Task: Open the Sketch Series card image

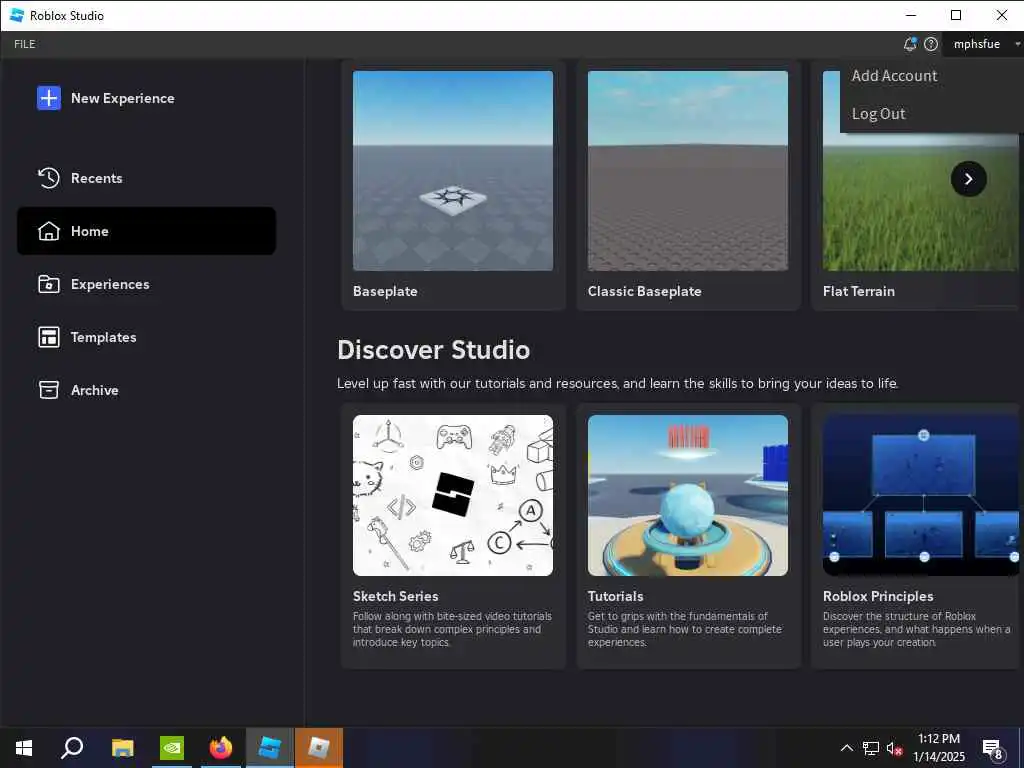Action: click(x=453, y=495)
